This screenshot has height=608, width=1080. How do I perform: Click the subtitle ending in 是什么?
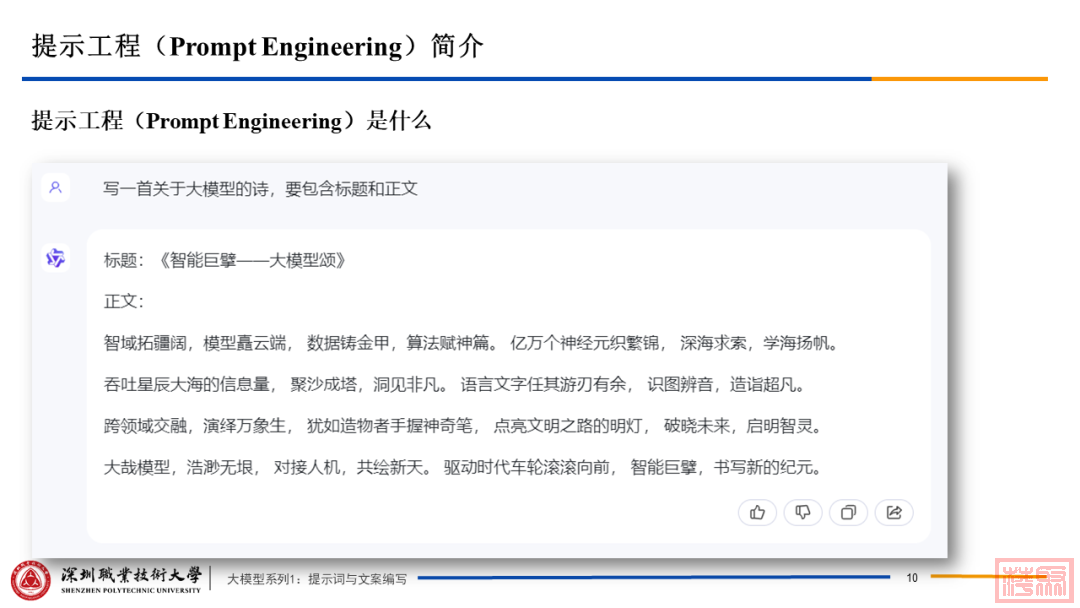pyautogui.click(x=231, y=121)
